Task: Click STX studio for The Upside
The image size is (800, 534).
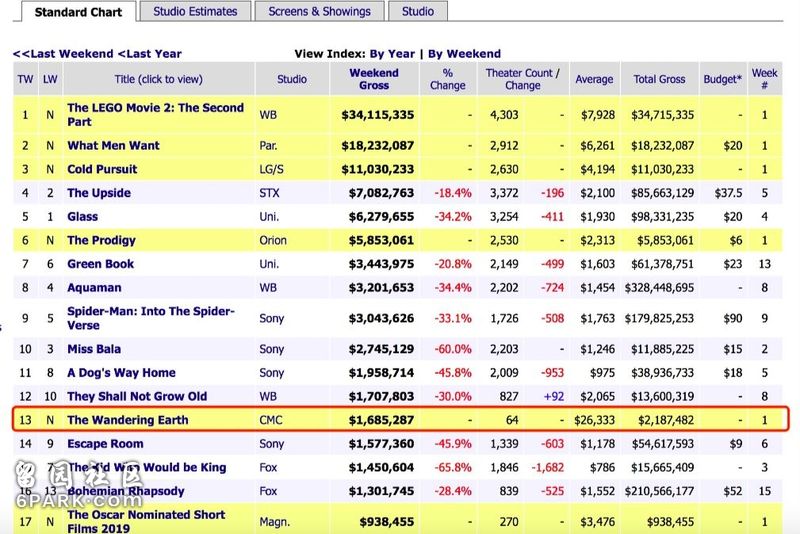Action: pos(269,193)
